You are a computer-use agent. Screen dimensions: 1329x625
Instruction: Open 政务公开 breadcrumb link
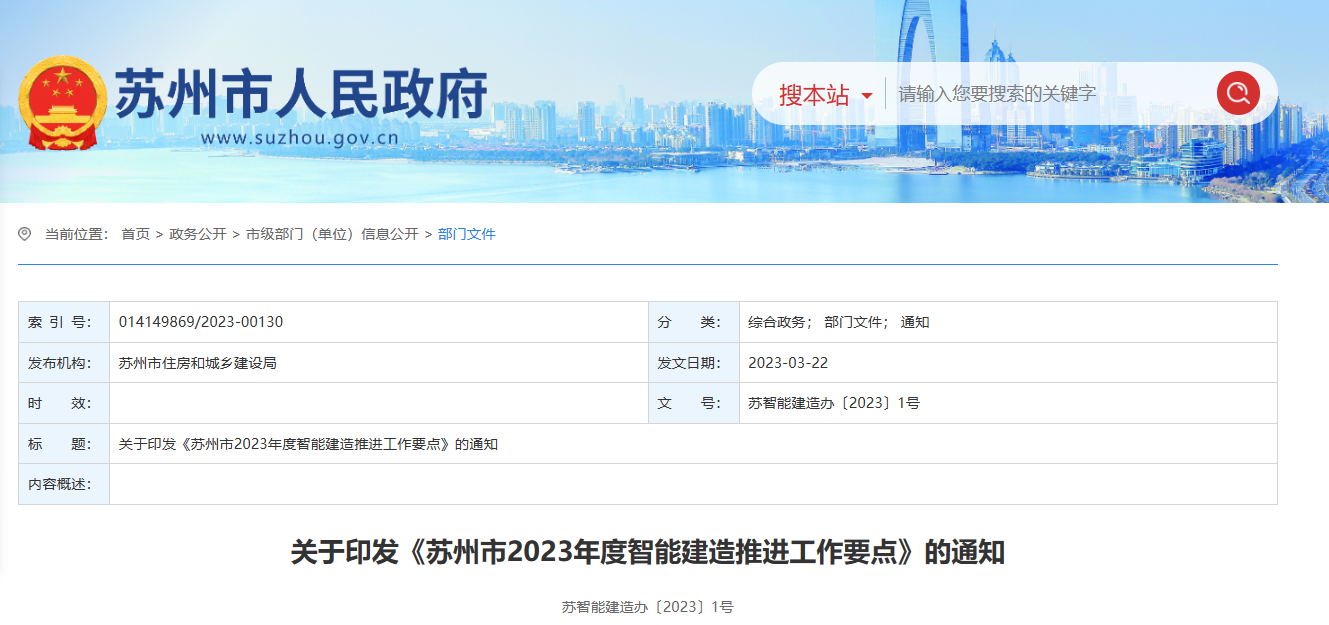pos(198,234)
